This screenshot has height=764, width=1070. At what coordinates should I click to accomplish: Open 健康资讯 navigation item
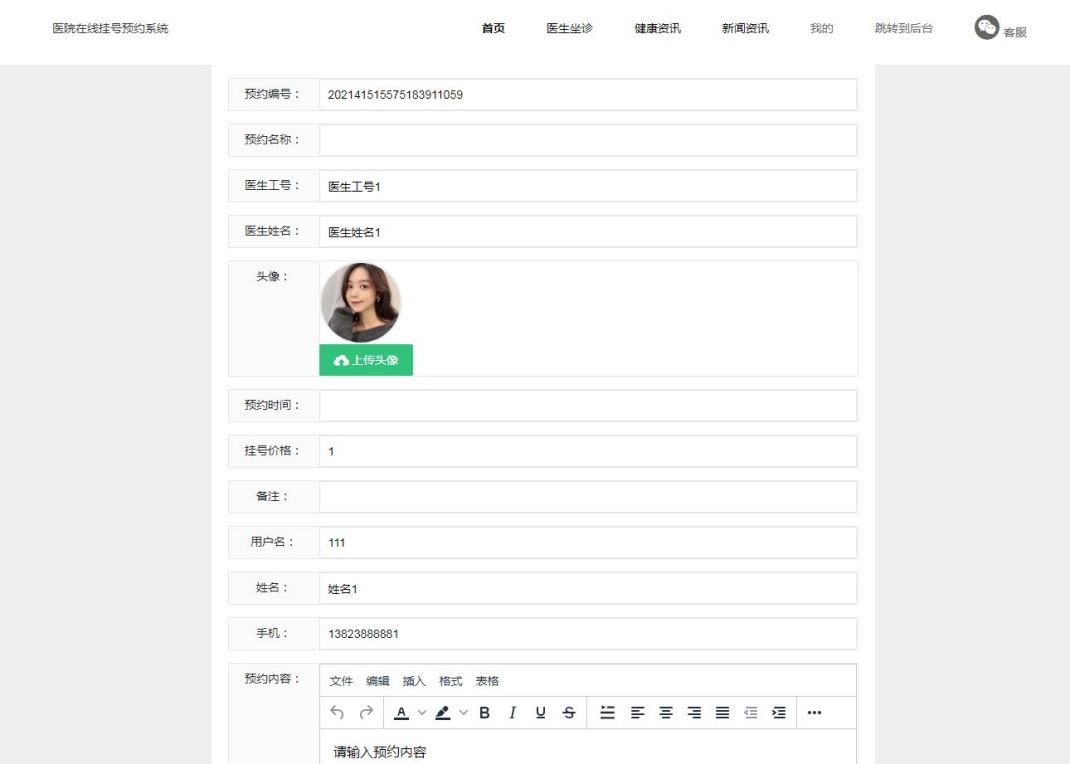657,28
